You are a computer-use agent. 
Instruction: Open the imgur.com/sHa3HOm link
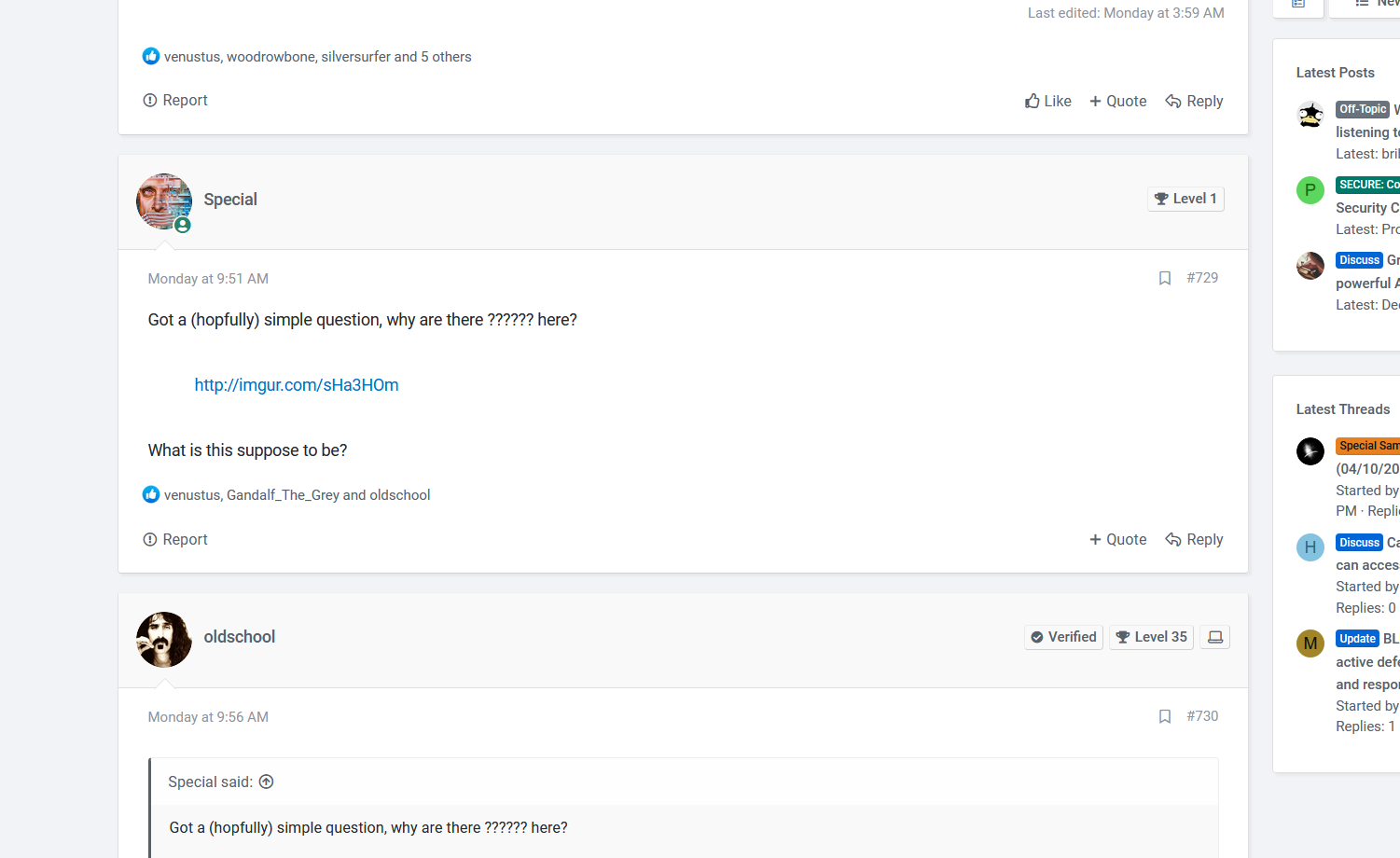coord(297,385)
